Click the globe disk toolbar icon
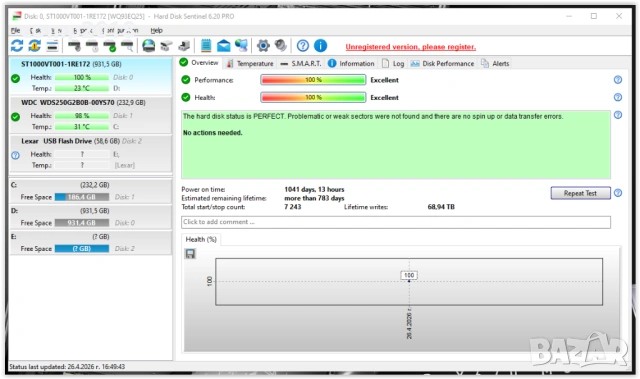Image resolution: width=640 pixels, height=379 pixels. (x=149, y=46)
